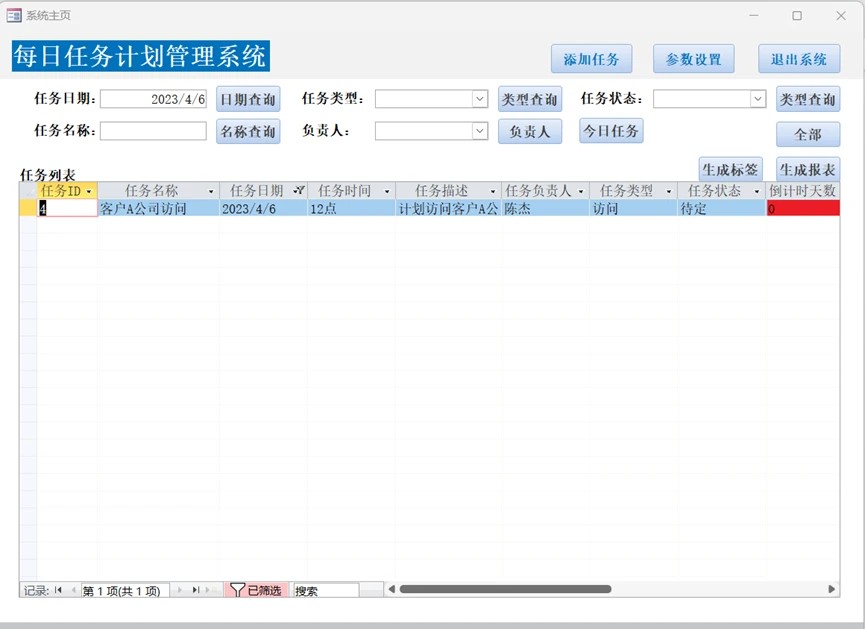Click the scrollbar right arrow
The image size is (865, 629).
point(831,589)
